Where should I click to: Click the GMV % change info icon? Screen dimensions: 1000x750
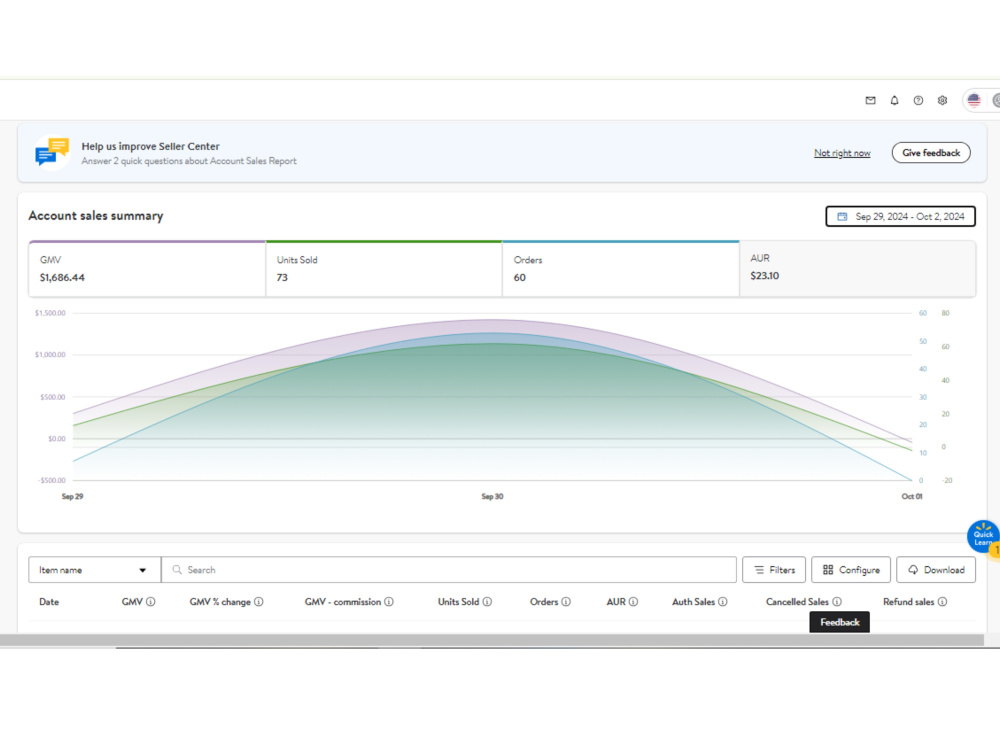pyautogui.click(x=258, y=601)
